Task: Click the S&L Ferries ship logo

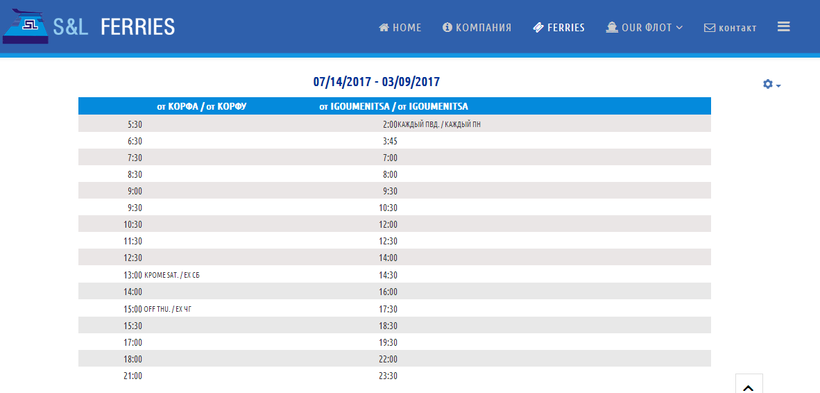Action: [25, 26]
